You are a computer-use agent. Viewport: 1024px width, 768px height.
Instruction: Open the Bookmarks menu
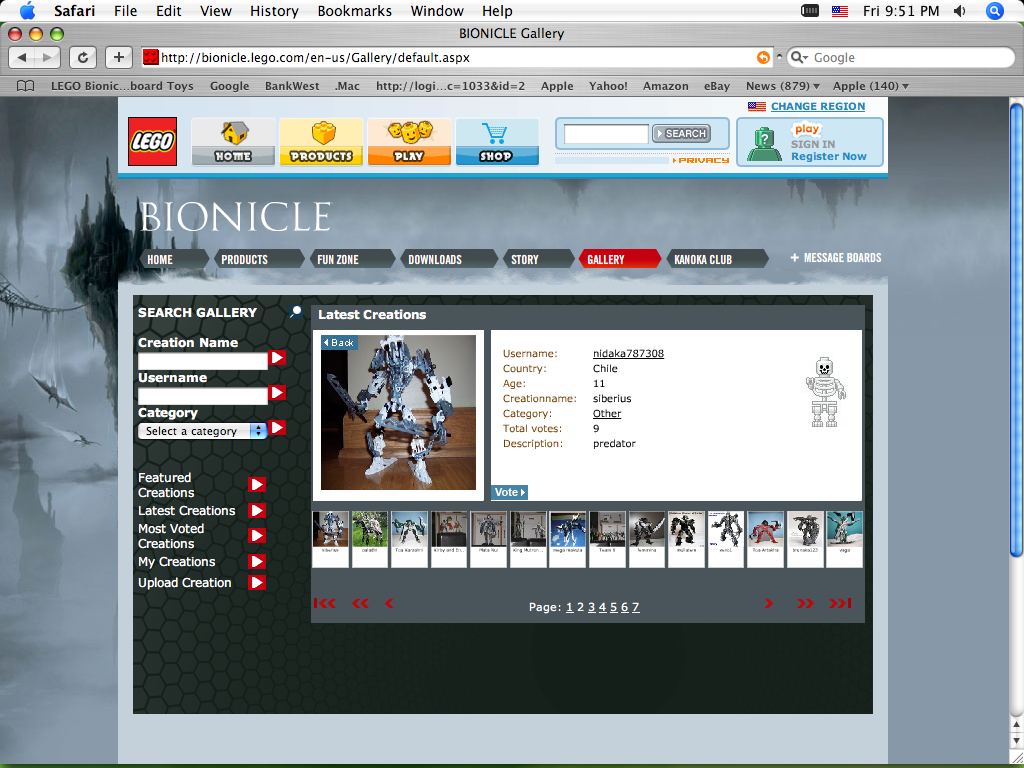pos(355,11)
